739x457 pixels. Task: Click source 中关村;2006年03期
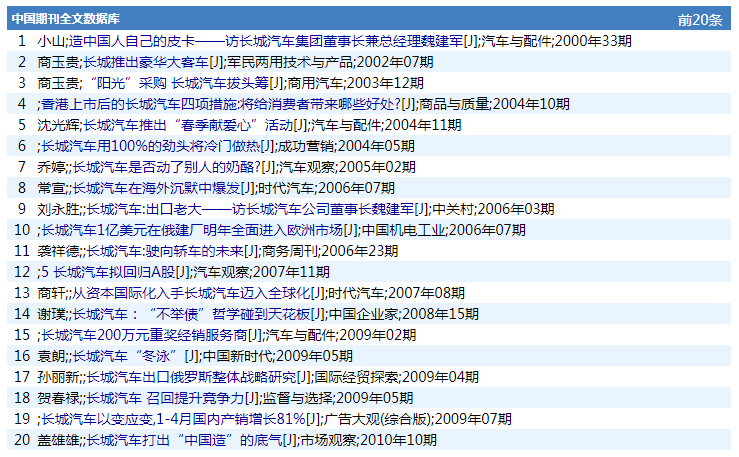click(493, 209)
